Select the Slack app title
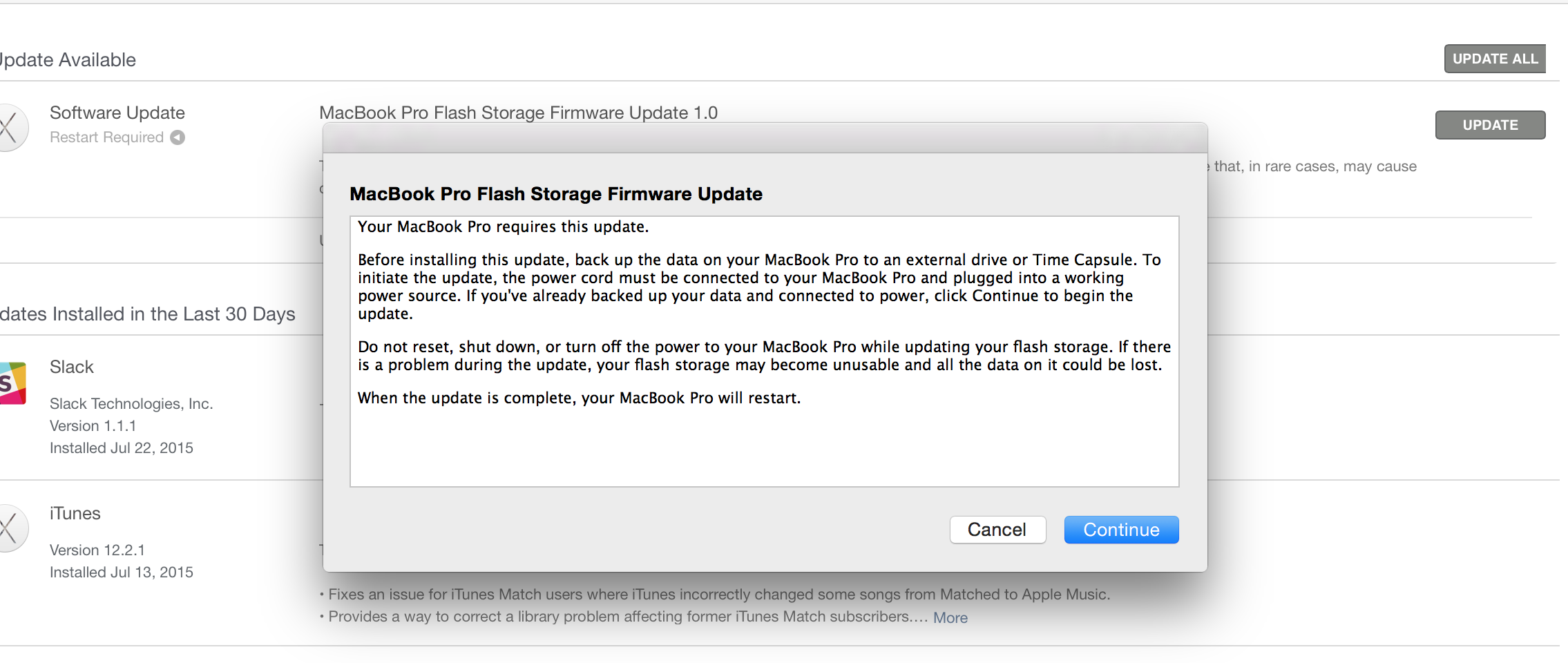The height and width of the screenshot is (663, 1568). coord(72,367)
